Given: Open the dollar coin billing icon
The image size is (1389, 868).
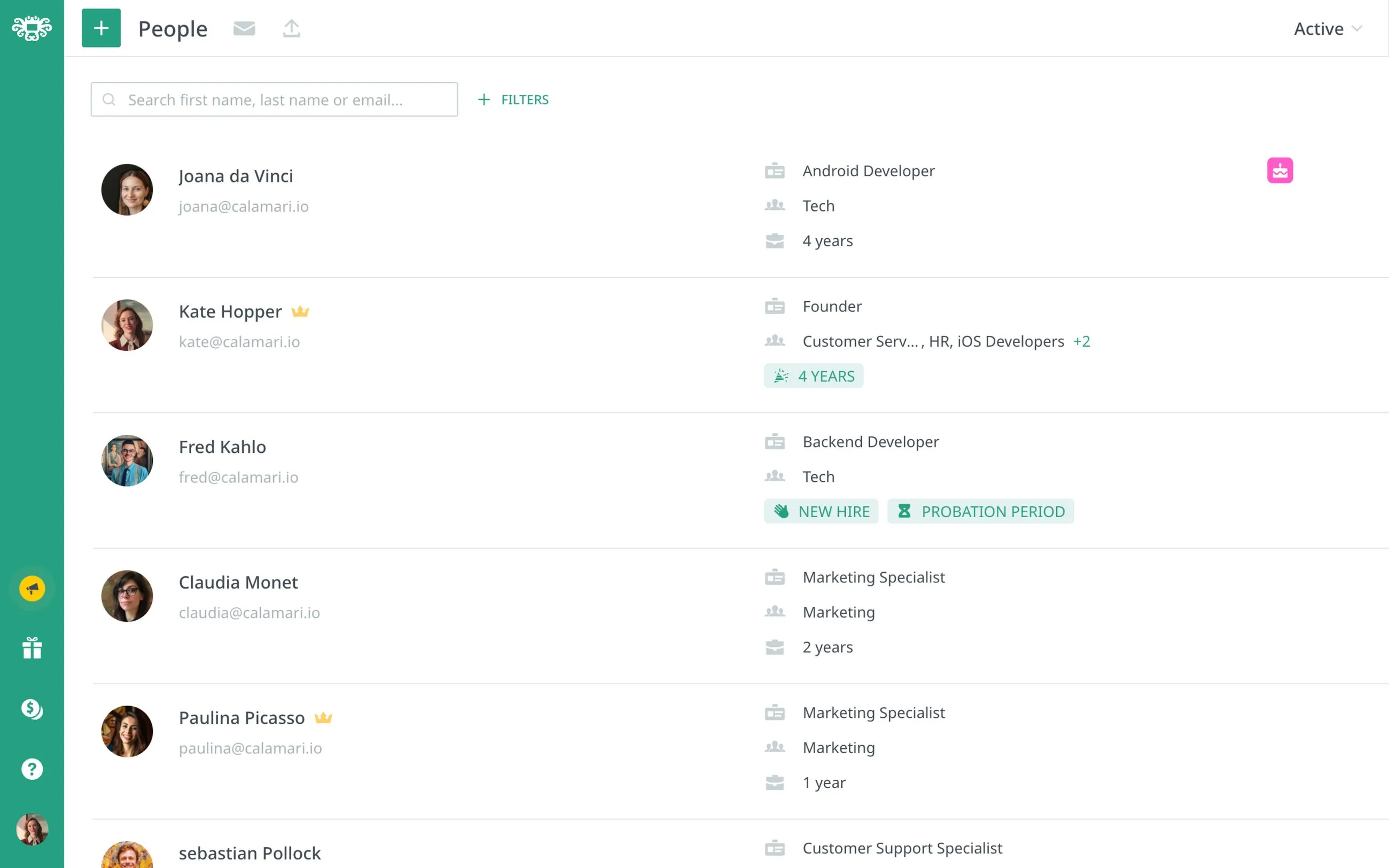Looking at the screenshot, I should 32,709.
